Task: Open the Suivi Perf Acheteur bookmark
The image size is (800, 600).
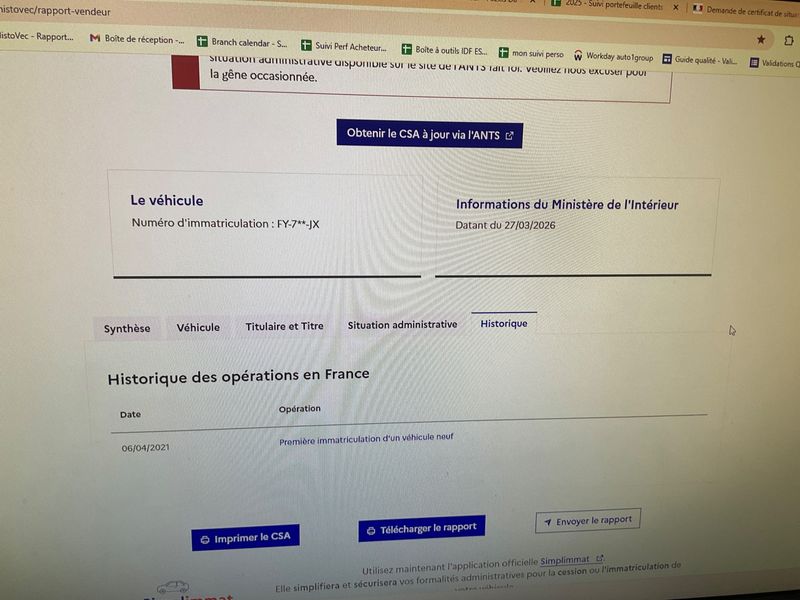Action: [344, 46]
